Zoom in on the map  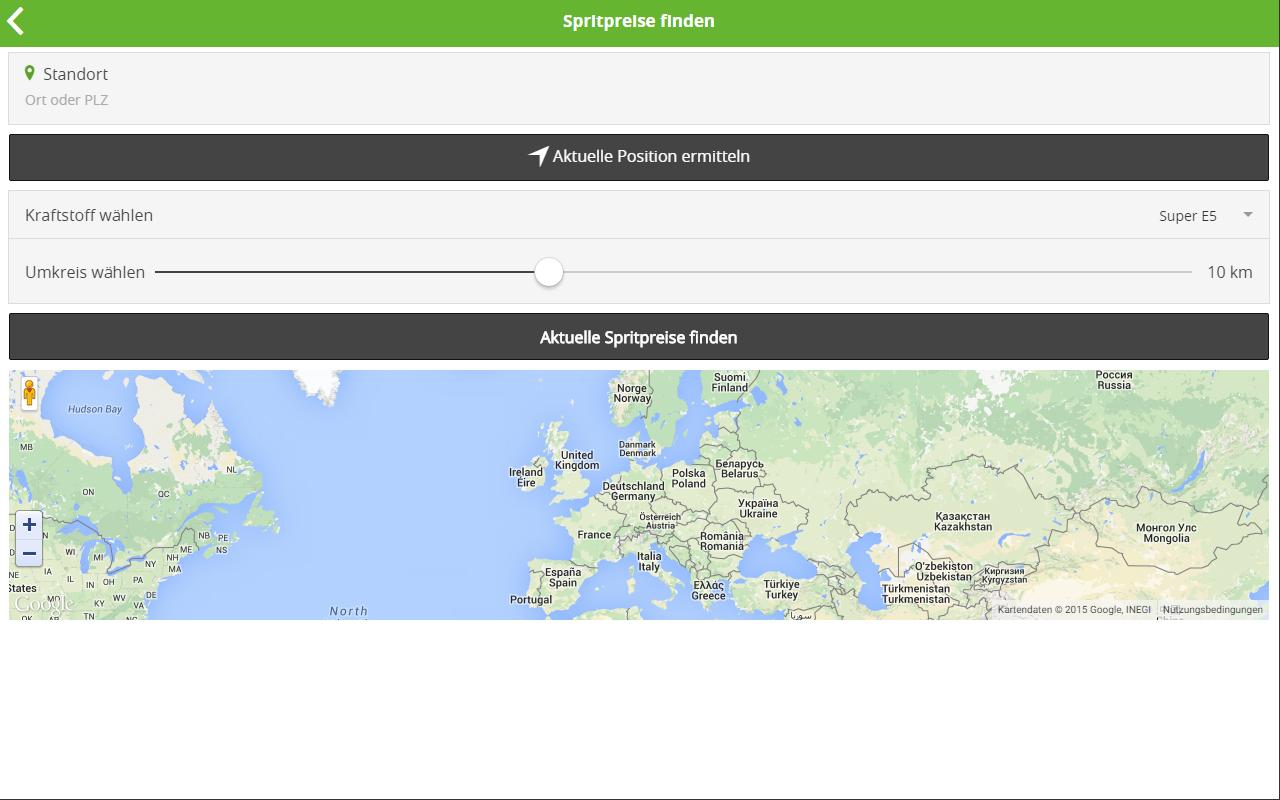[x=29, y=525]
